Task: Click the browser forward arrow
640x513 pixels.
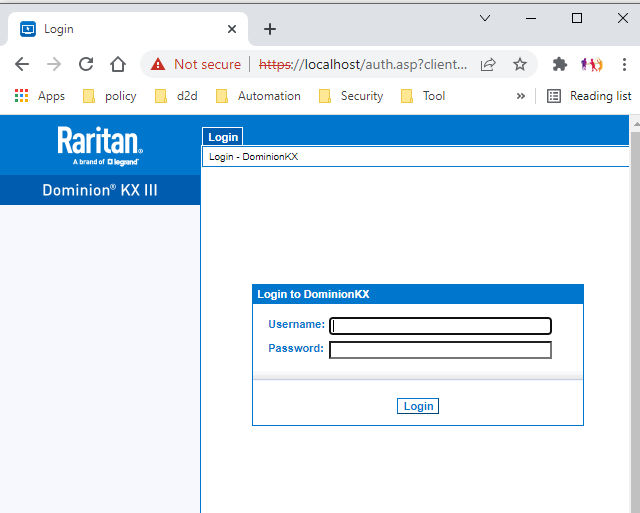Action: click(x=54, y=64)
